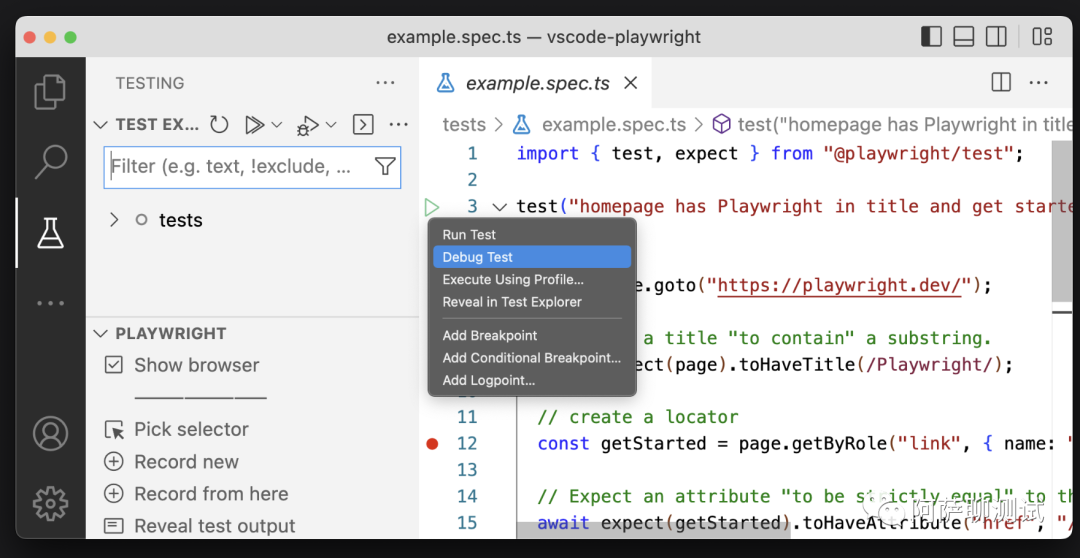Screen dimensions: 1080x558
Task: Open the Accounts menu icon
Action: coord(50,433)
